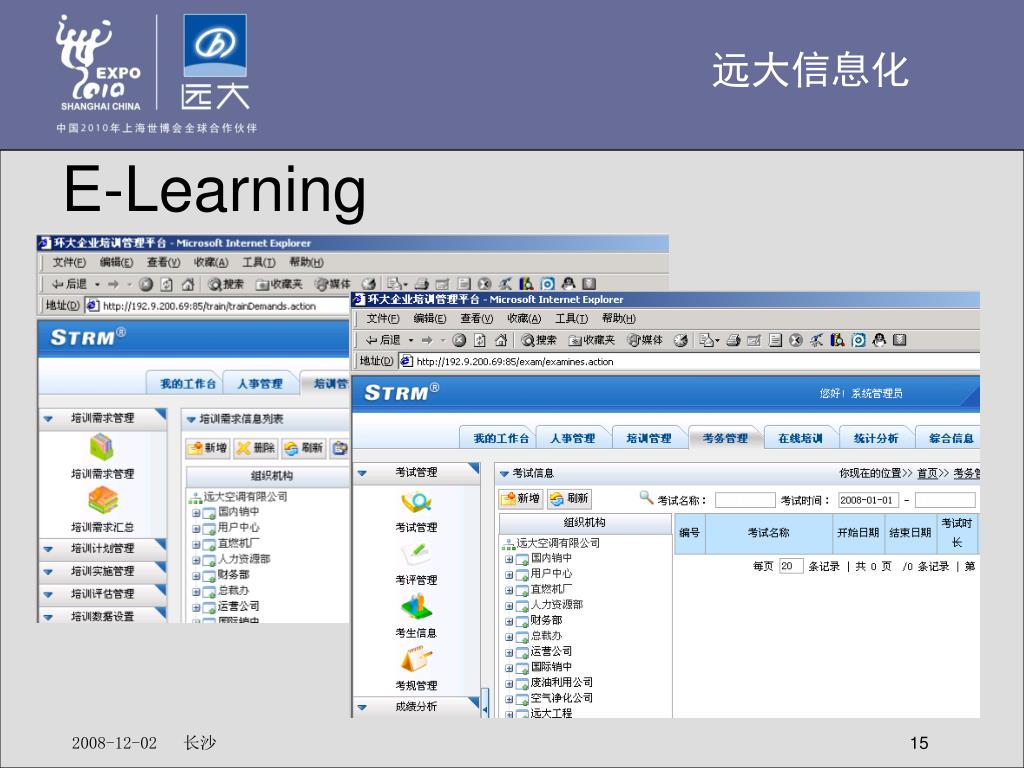Image resolution: width=1024 pixels, height=768 pixels.
Task: Open 帮助 menu in back IE window
Action: 306,263
